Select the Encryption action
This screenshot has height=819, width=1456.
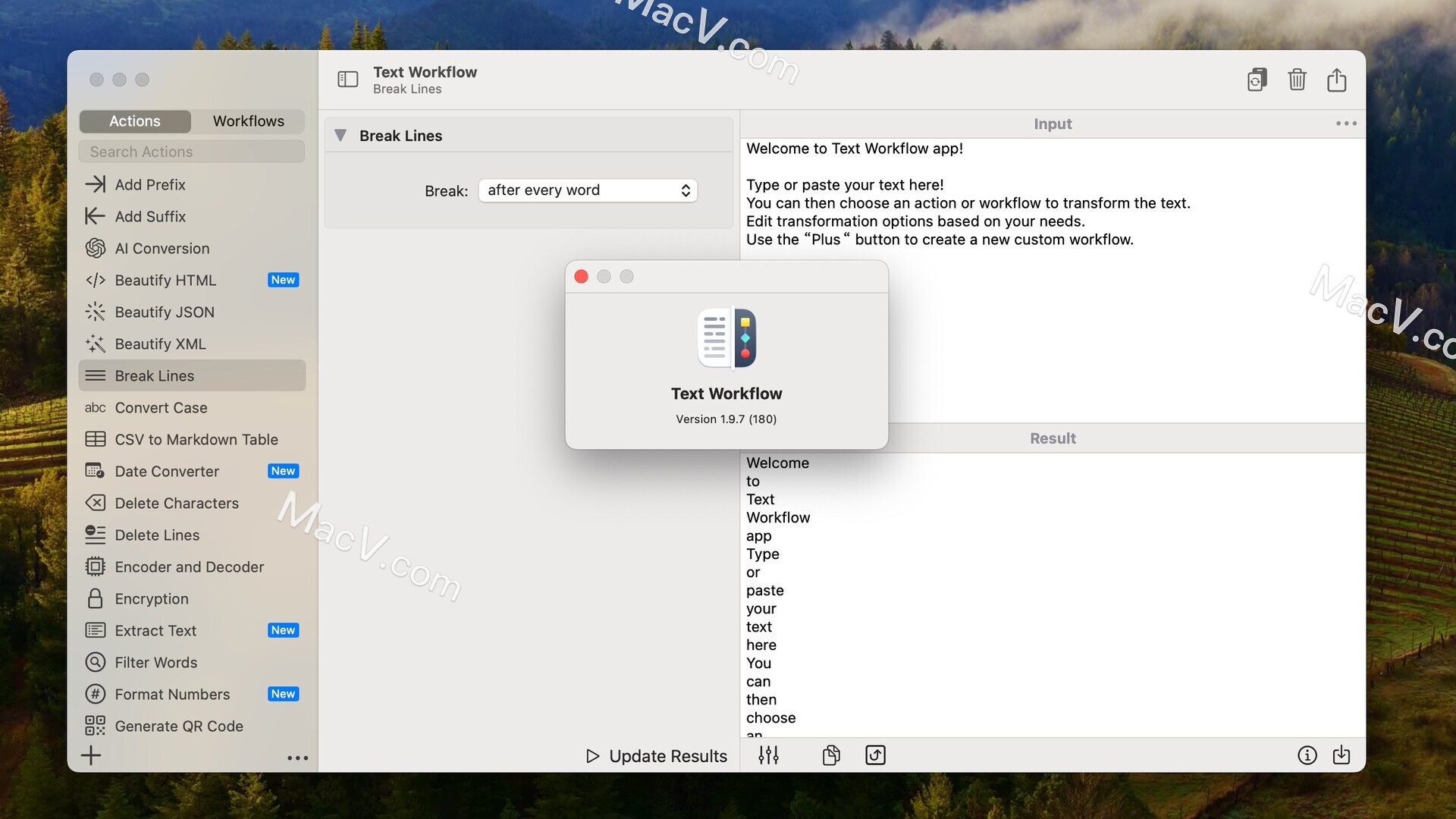coord(151,598)
